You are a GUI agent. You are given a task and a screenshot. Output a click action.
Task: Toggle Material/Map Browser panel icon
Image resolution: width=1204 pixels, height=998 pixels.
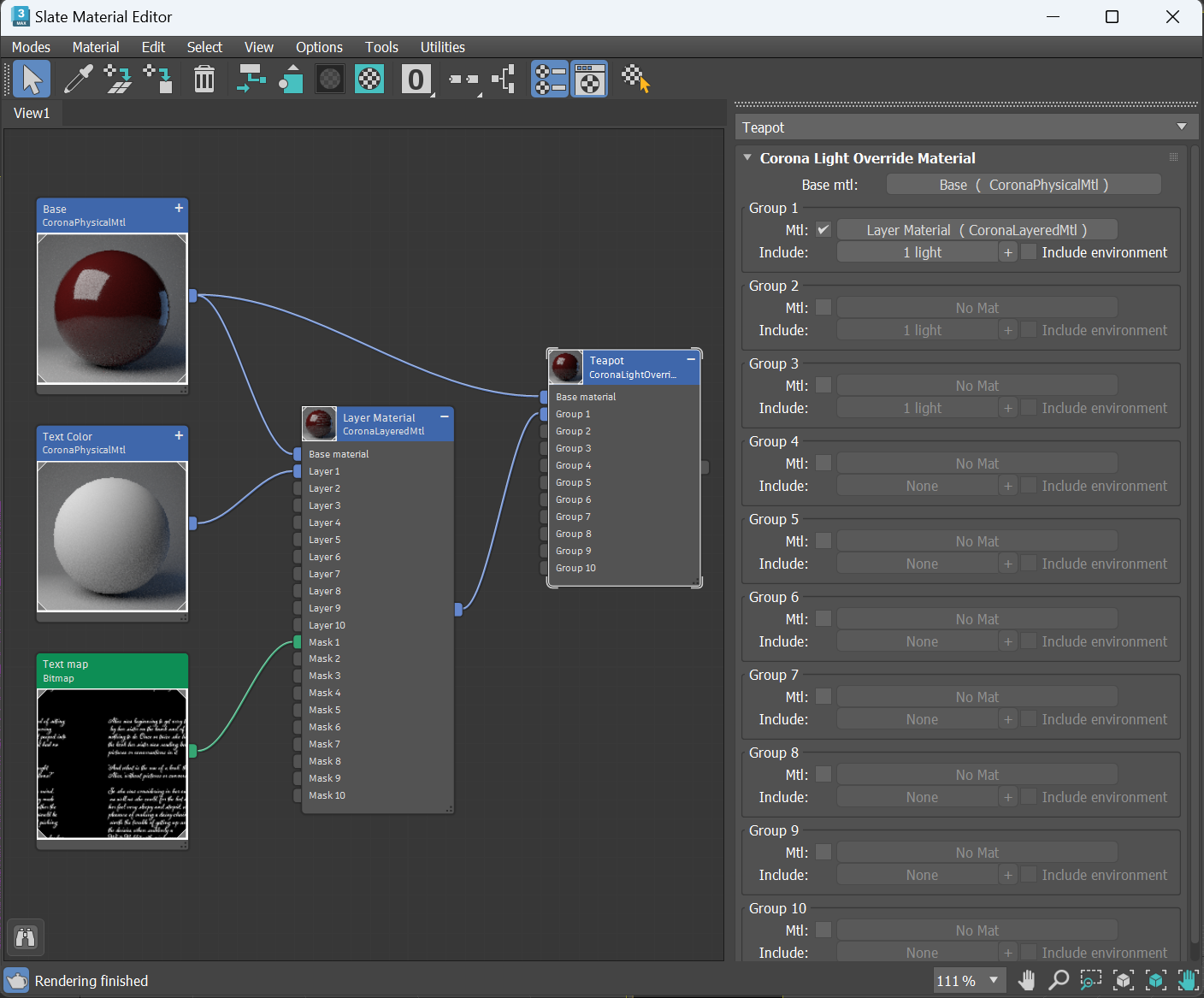click(x=550, y=80)
